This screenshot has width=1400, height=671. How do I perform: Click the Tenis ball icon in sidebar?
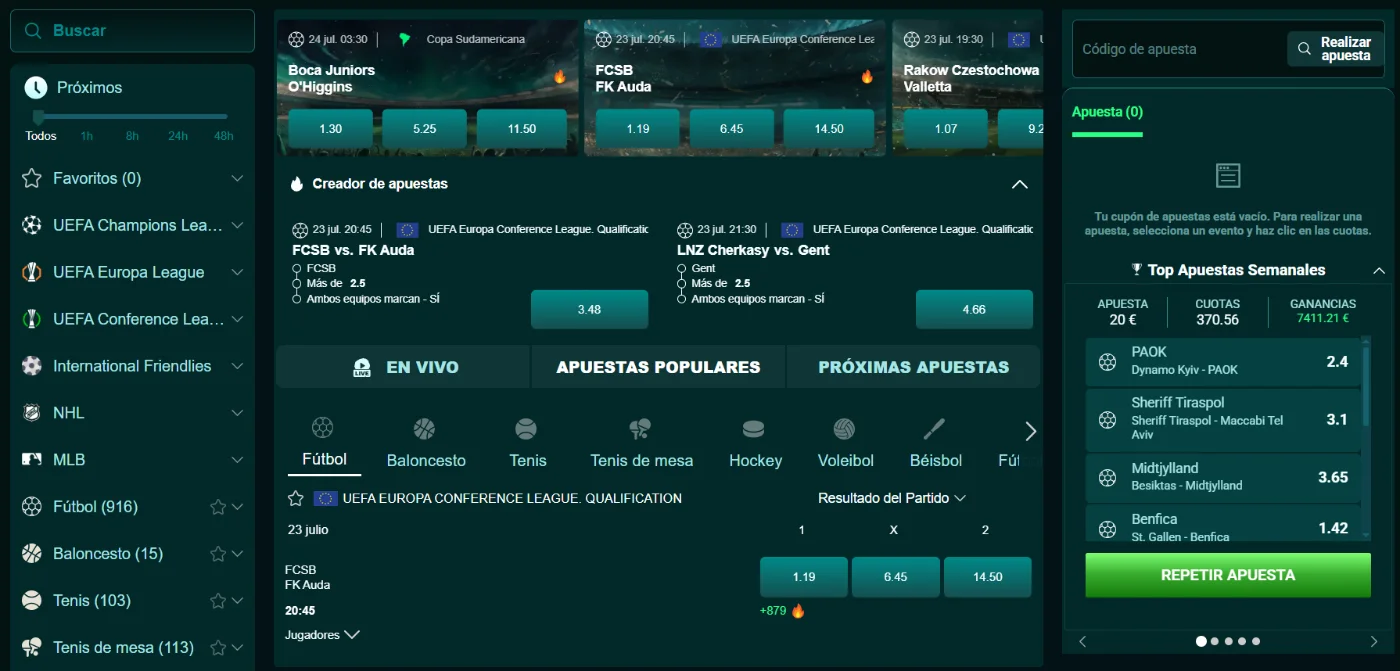(x=32, y=600)
